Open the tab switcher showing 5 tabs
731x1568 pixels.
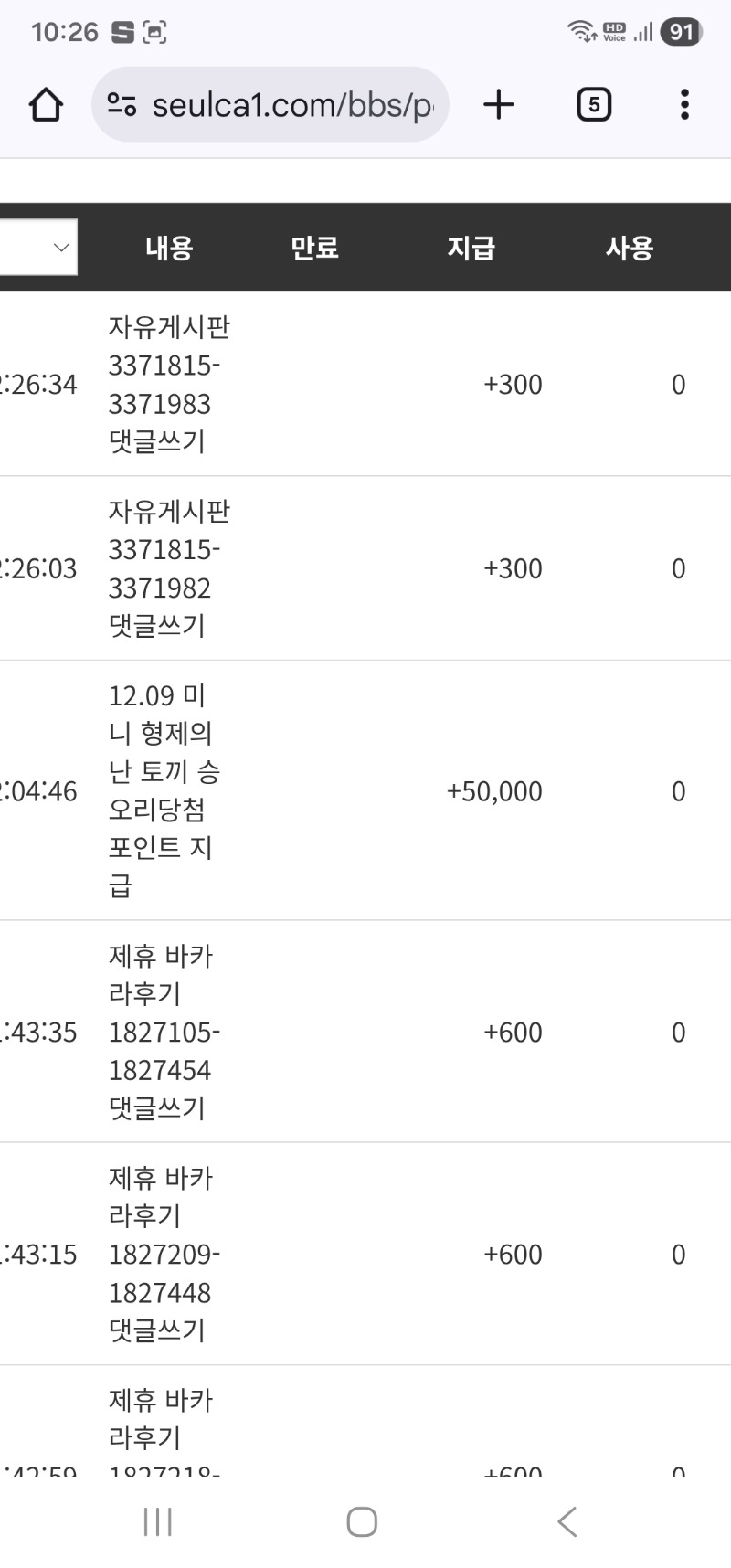pos(593,104)
